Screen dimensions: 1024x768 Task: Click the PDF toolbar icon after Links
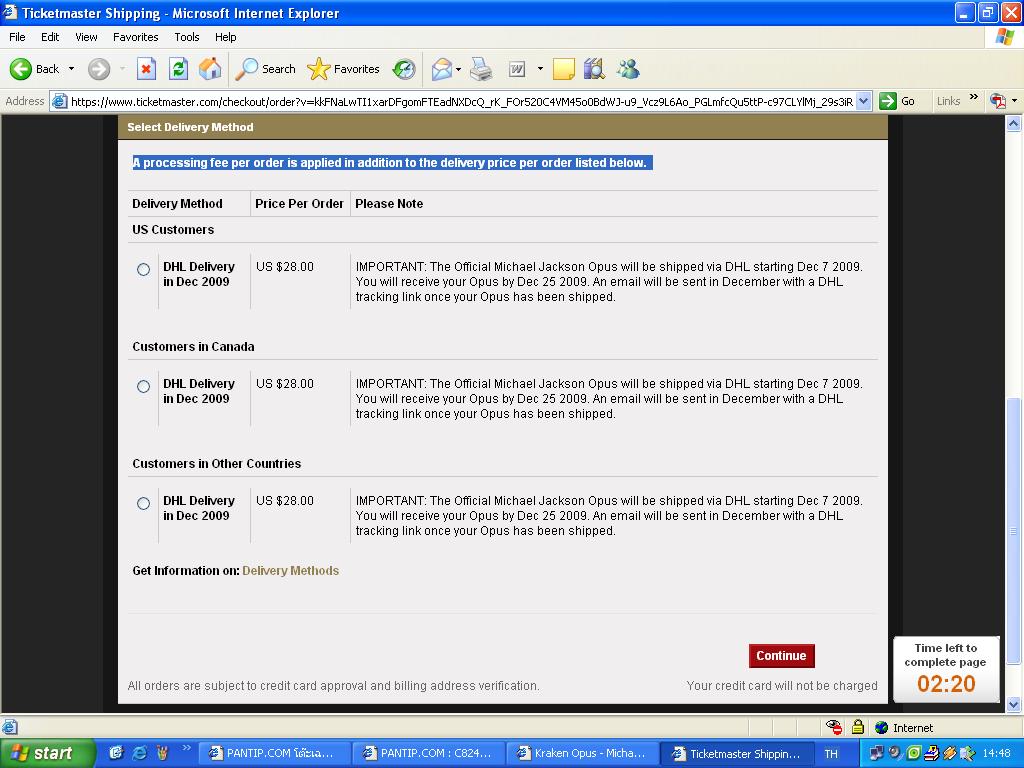(997, 101)
